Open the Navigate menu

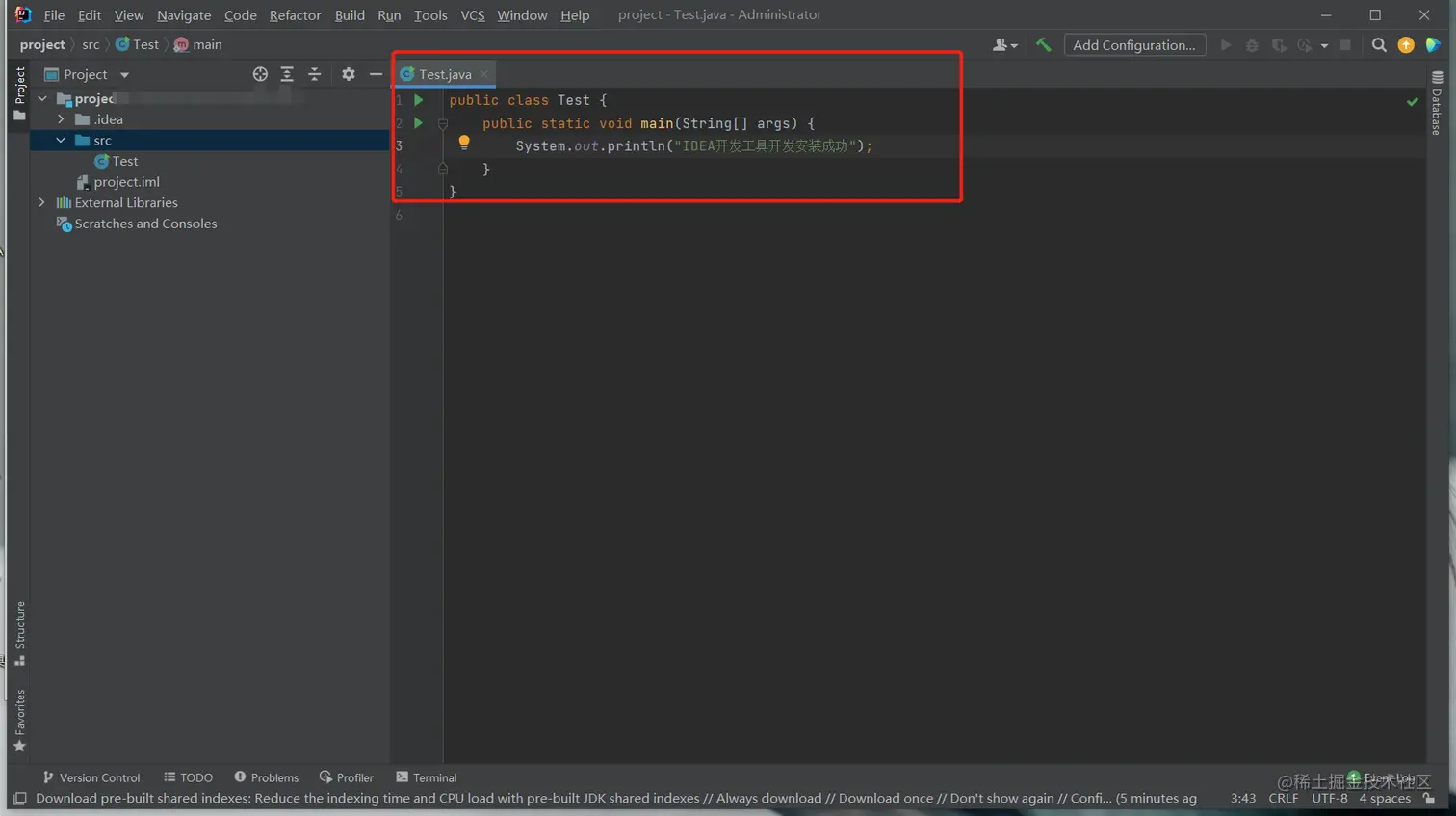[x=184, y=15]
